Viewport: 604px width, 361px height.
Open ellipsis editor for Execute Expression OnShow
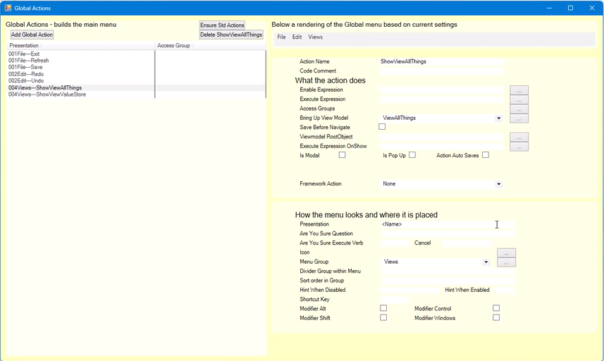[x=519, y=146]
